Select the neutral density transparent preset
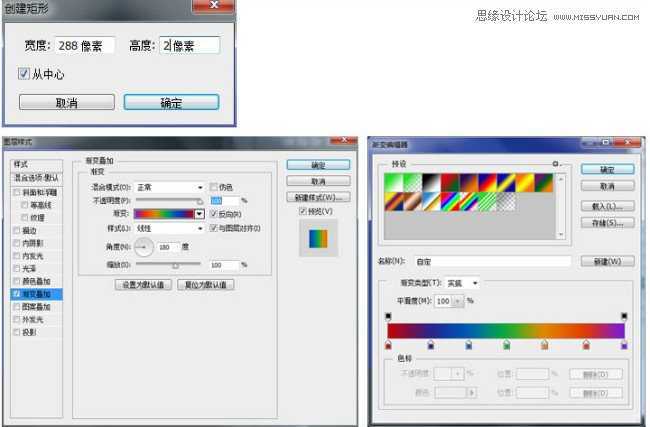The image size is (650, 427). [x=506, y=202]
